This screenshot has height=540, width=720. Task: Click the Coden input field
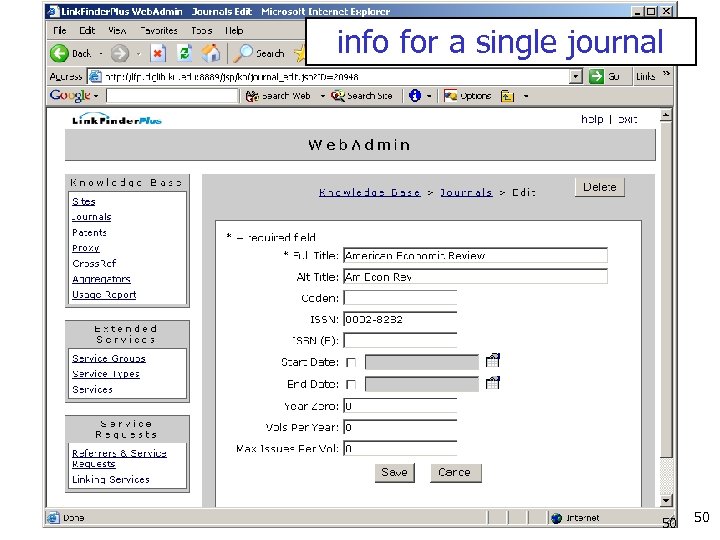point(400,298)
